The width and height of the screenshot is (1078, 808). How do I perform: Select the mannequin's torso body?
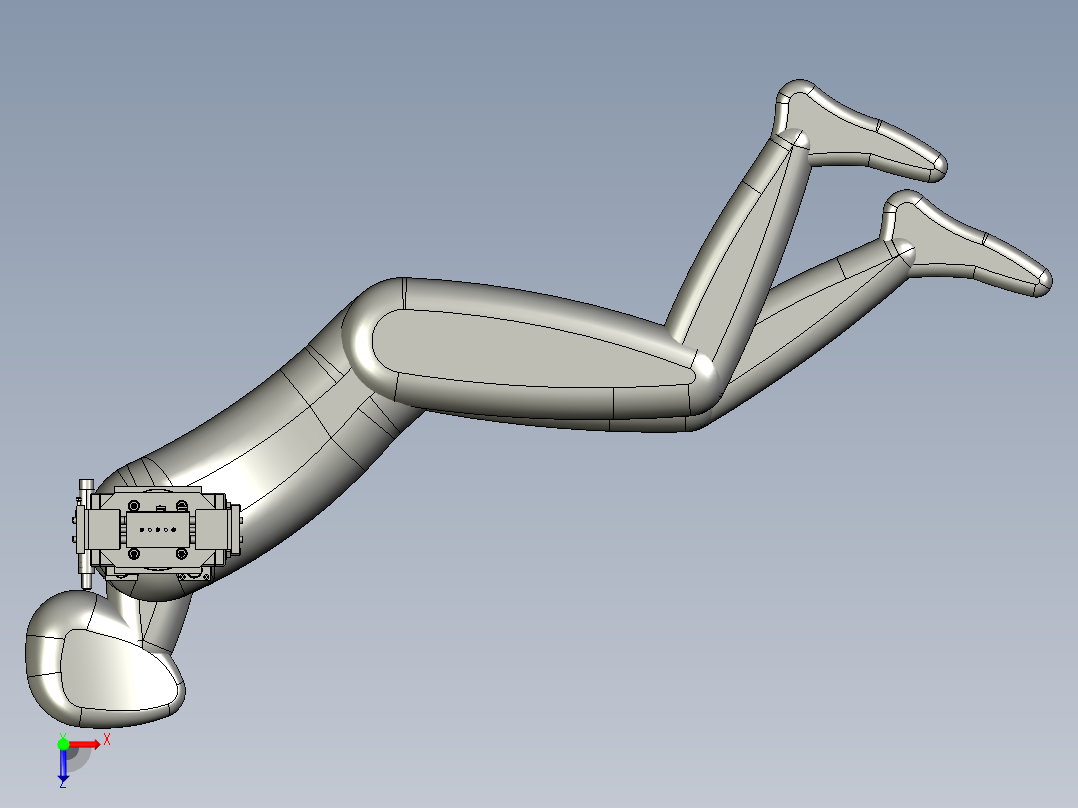(x=275, y=440)
